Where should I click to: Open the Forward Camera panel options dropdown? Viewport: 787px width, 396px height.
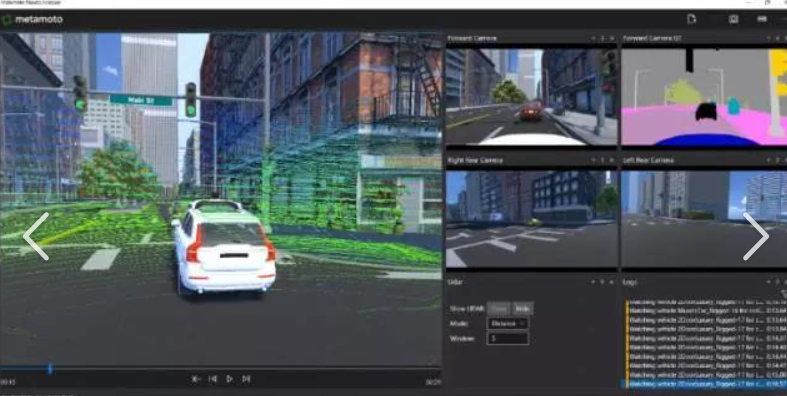[594, 38]
